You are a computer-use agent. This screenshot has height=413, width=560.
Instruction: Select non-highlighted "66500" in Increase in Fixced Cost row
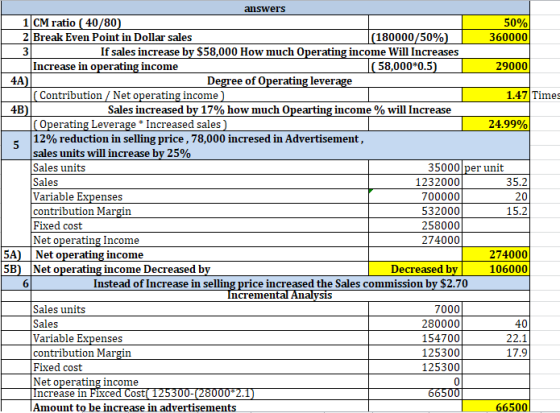(415, 393)
